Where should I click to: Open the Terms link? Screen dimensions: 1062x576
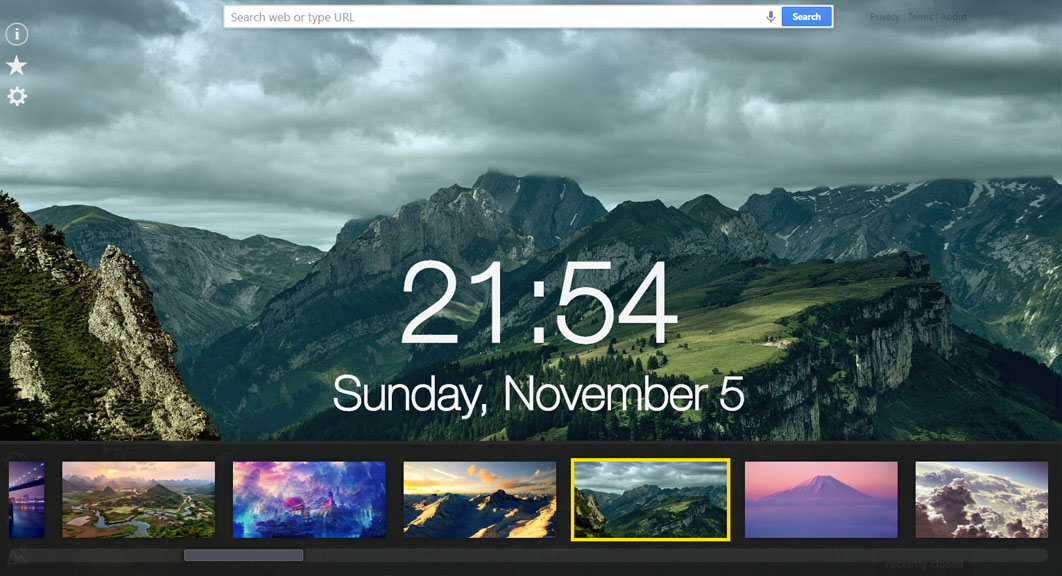point(920,17)
